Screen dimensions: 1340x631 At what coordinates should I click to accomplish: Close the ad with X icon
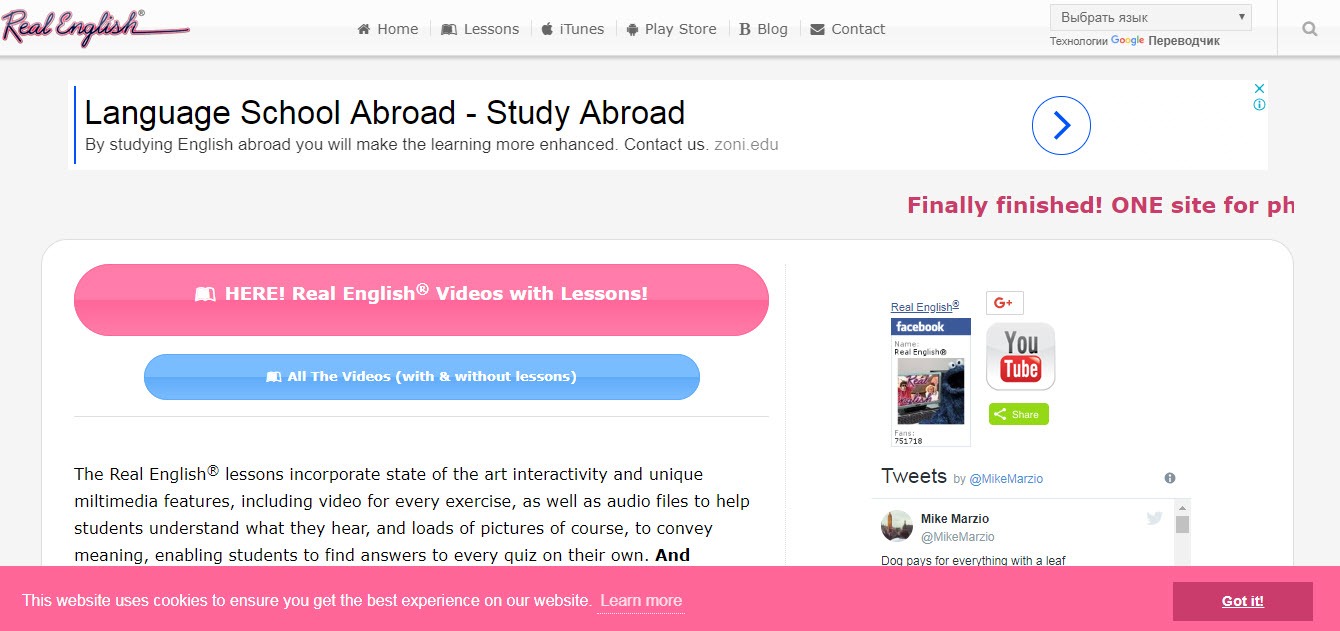[1260, 88]
